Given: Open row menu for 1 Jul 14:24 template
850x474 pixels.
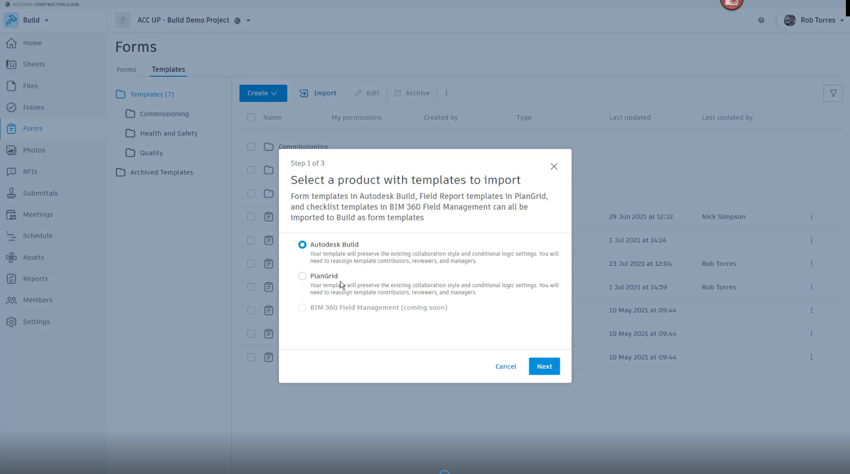Looking at the screenshot, I should [x=812, y=240].
